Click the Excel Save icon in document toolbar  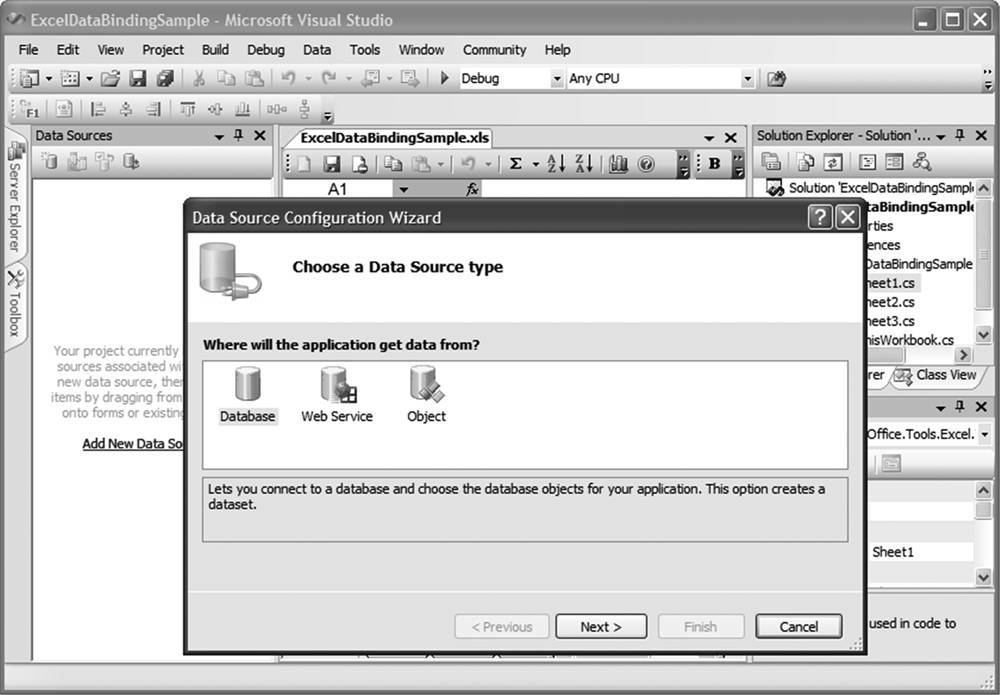tap(332, 165)
